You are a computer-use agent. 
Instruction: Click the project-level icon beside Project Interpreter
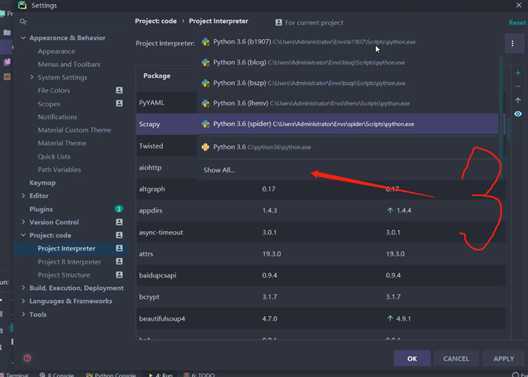coord(119,248)
